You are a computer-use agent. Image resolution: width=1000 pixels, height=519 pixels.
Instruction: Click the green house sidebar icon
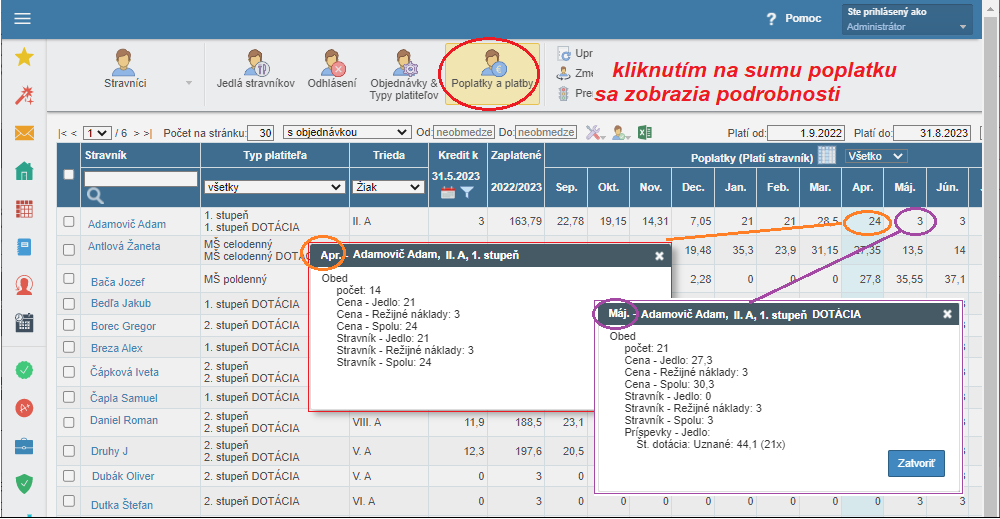pyautogui.click(x=24, y=171)
